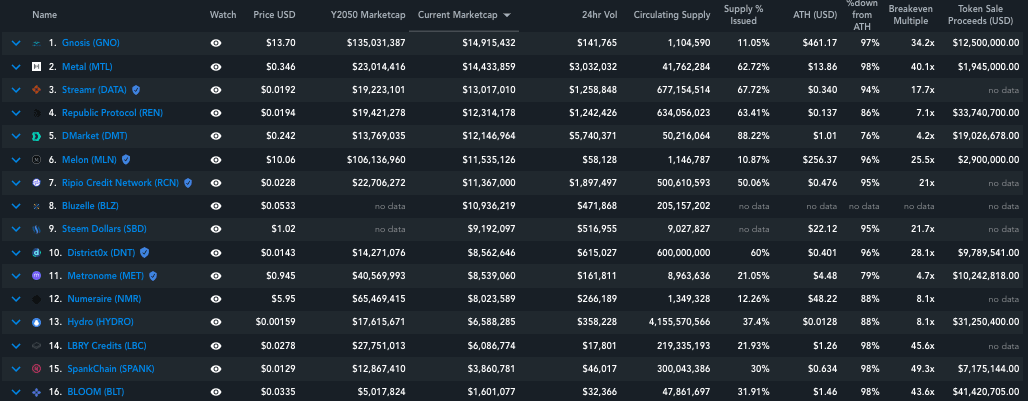
Task: Click the verified badge beside Ripio Credit Network
Action: tap(188, 183)
